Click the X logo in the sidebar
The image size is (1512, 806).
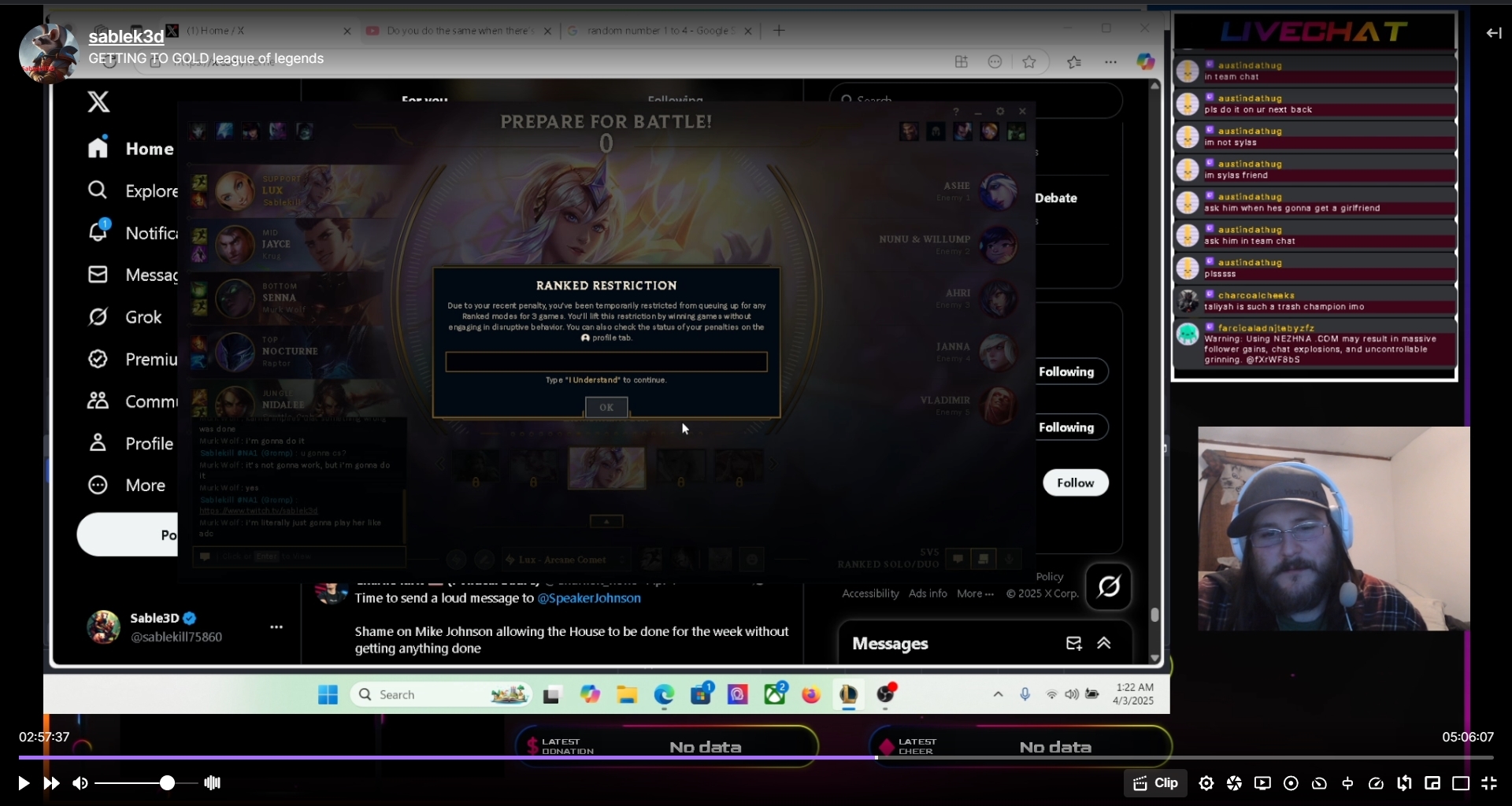tap(98, 102)
